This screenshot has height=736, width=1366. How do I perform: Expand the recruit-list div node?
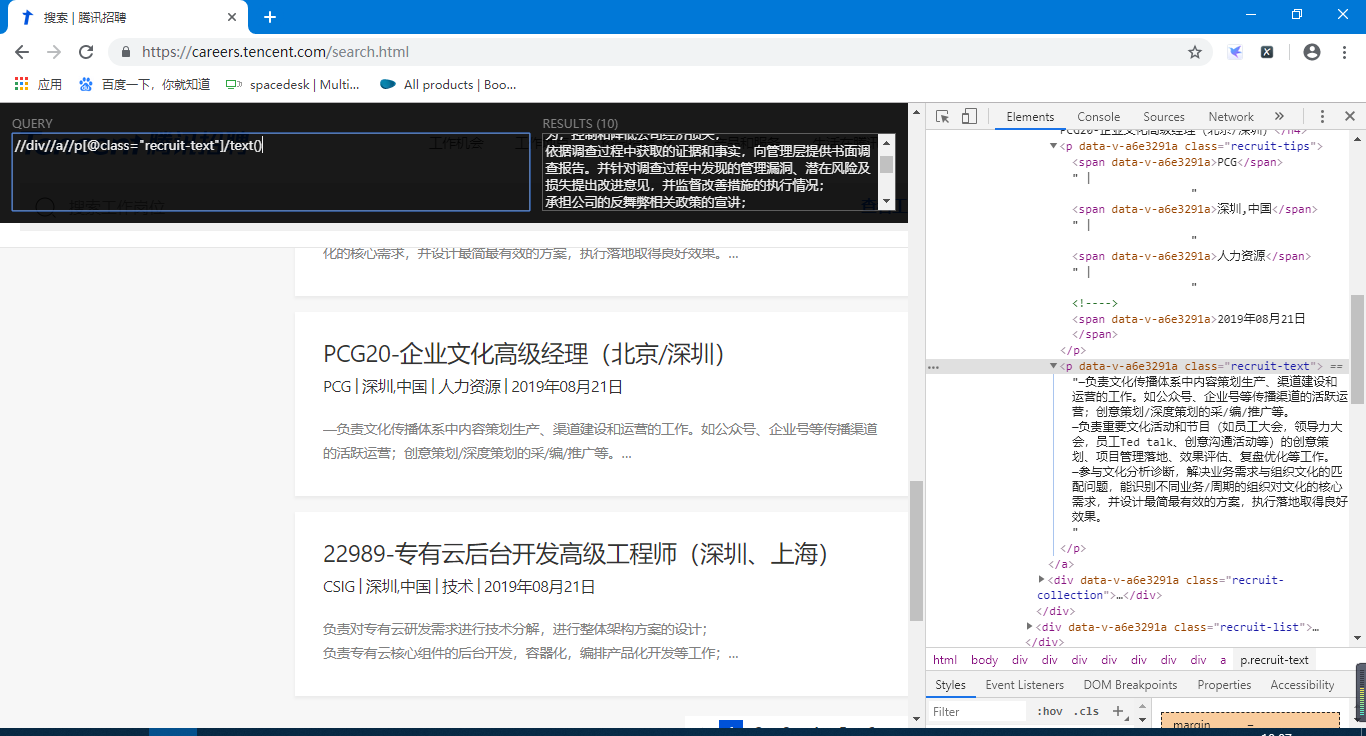coord(1029,627)
